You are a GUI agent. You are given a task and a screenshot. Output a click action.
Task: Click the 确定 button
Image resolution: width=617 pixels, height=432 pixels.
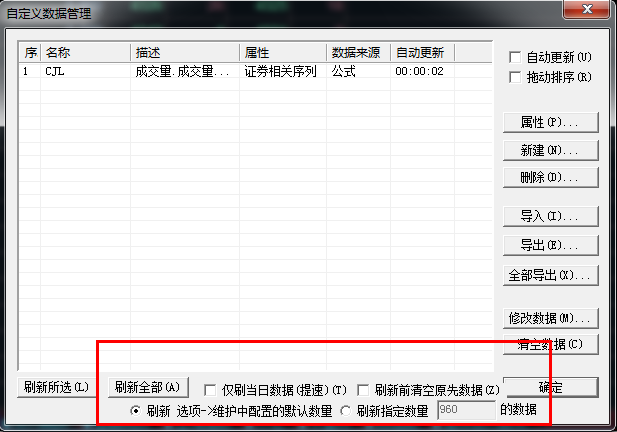[x=550, y=388]
